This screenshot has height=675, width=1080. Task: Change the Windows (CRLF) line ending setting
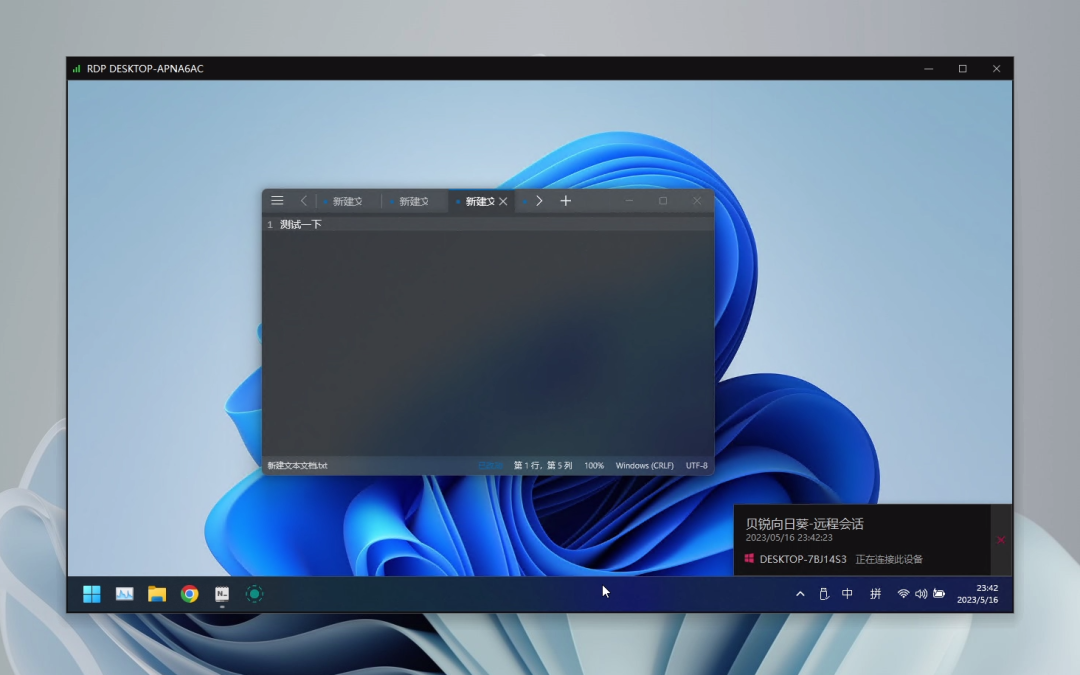[645, 466]
